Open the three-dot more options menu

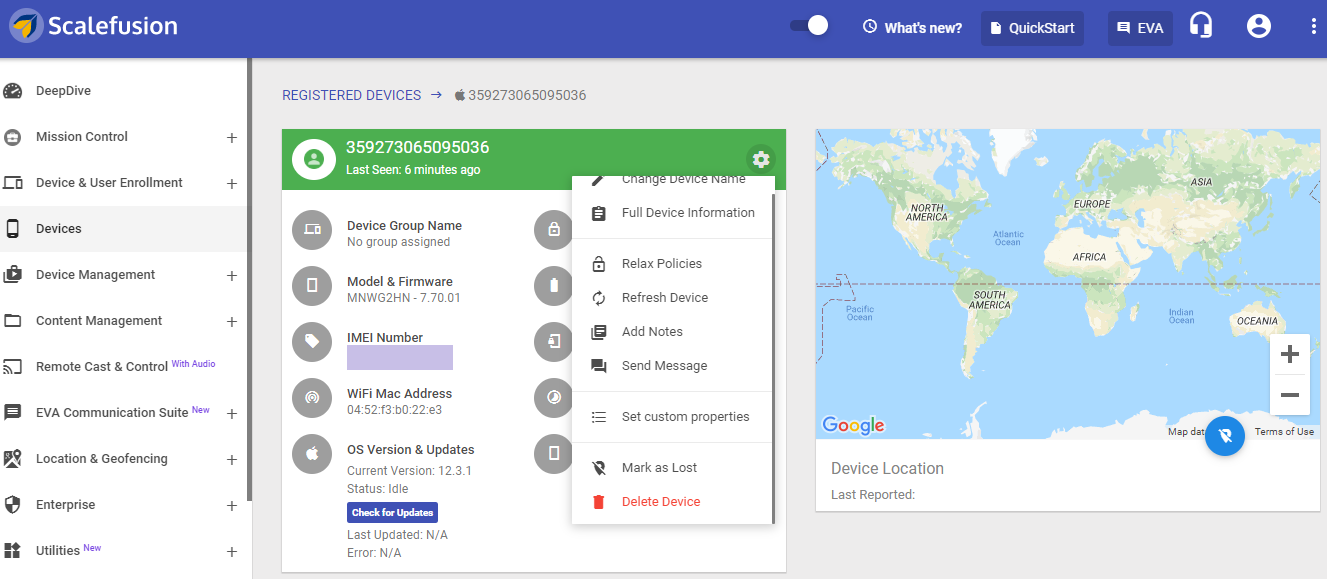(1314, 27)
